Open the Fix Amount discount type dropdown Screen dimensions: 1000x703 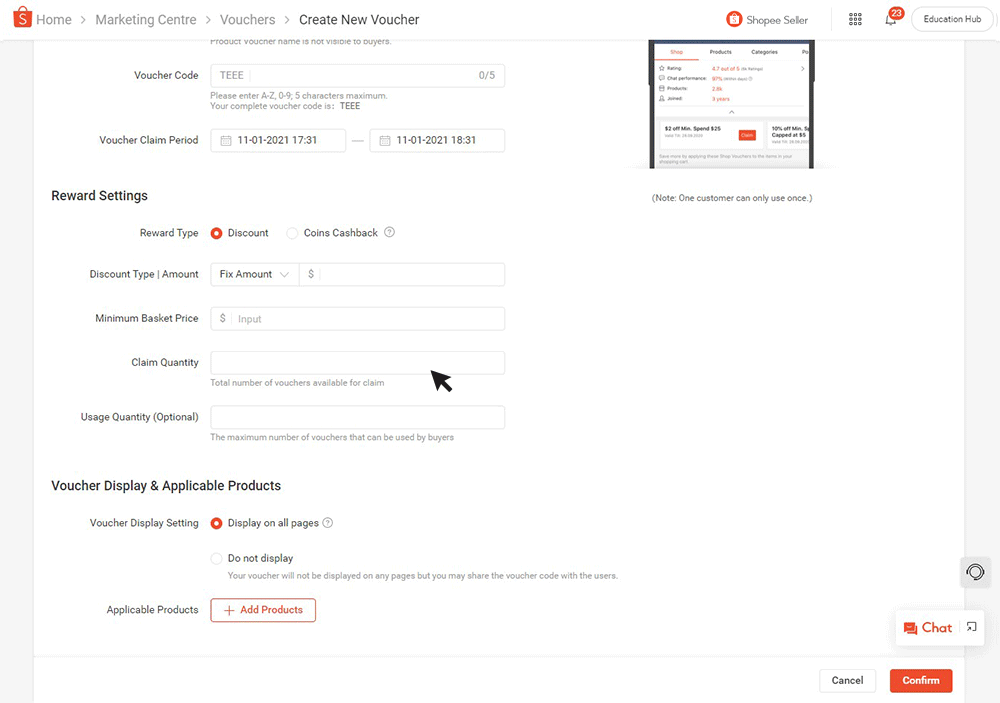pos(253,274)
